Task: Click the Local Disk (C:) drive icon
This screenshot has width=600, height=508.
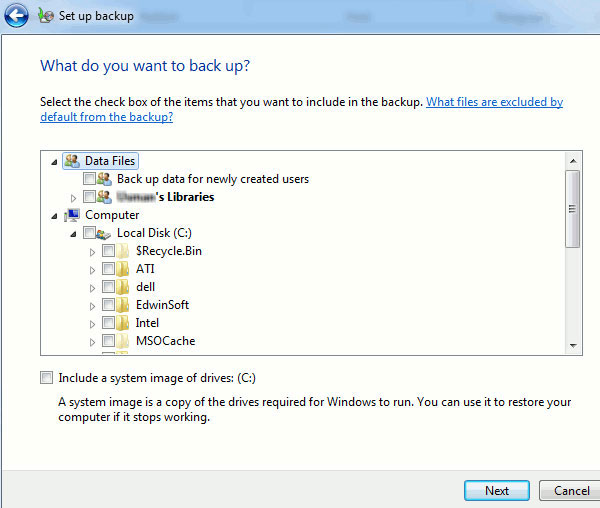Action: click(103, 233)
